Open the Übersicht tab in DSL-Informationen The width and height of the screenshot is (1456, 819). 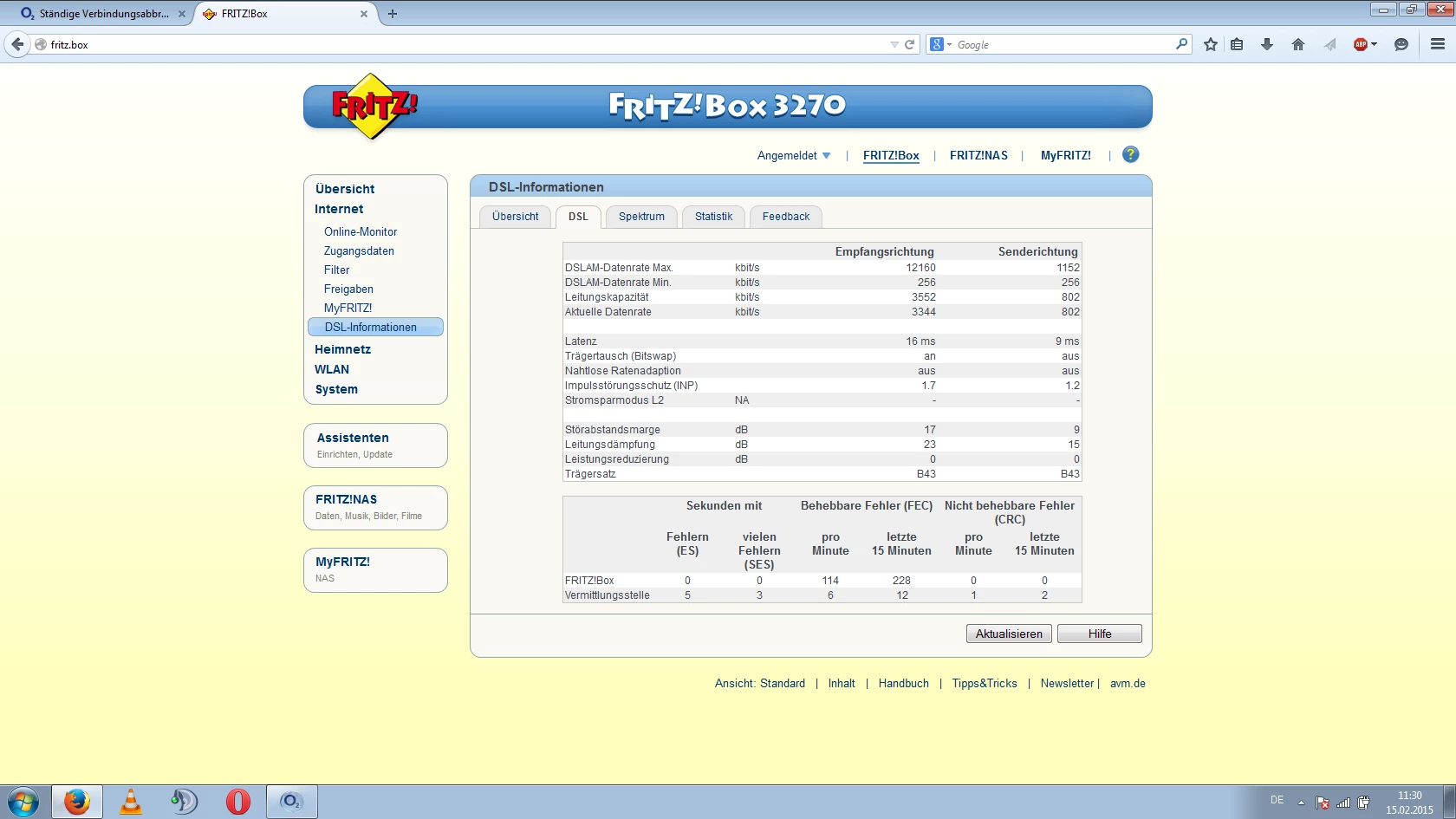(x=516, y=217)
